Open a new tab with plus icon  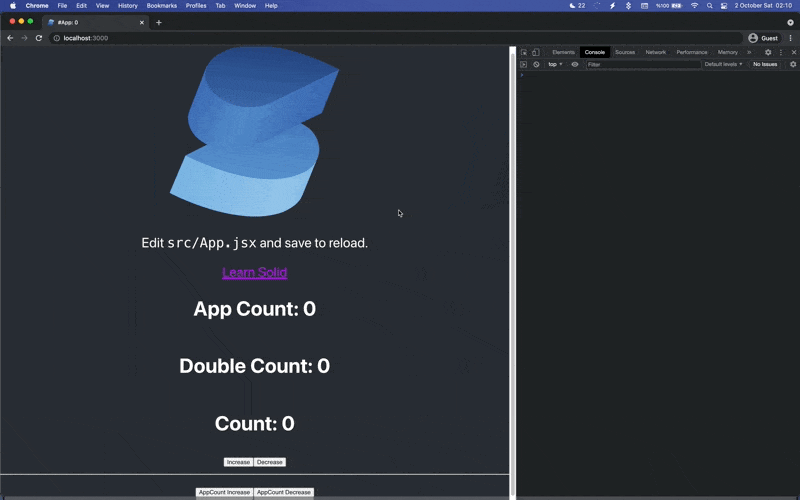[x=158, y=22]
